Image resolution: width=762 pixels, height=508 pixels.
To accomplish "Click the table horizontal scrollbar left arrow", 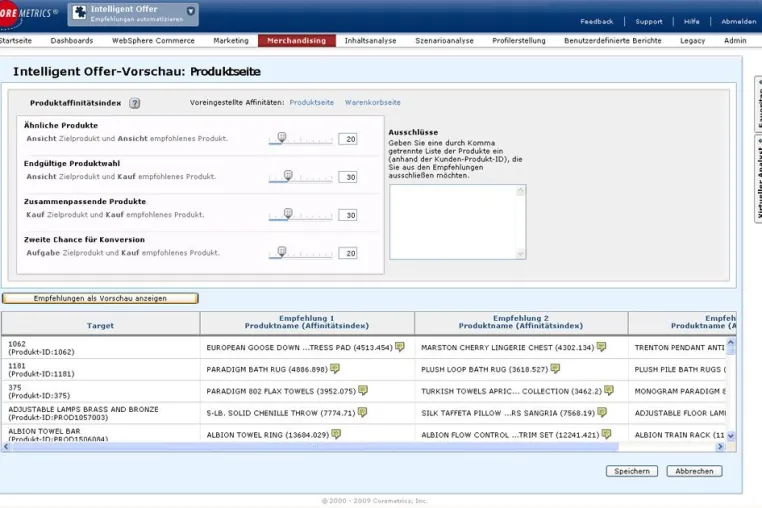I will point(6,447).
